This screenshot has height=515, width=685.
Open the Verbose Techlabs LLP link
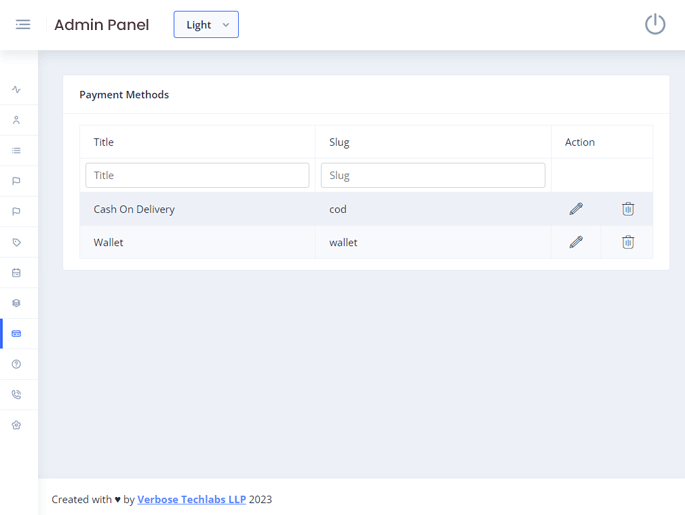[x=191, y=499]
